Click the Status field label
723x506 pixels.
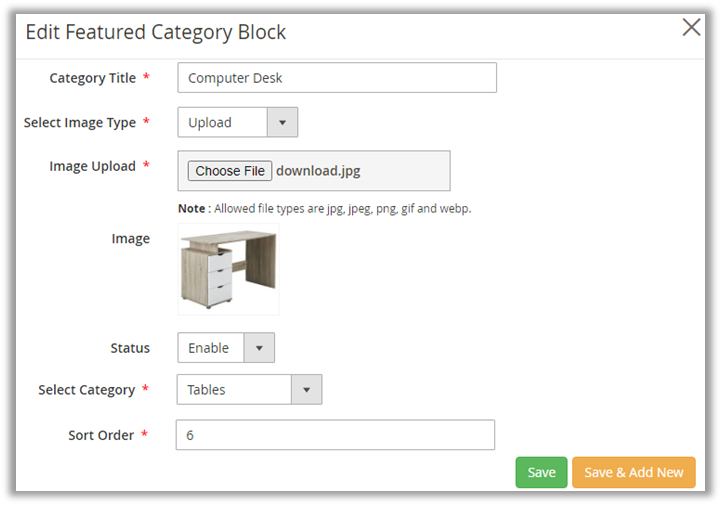click(130, 348)
